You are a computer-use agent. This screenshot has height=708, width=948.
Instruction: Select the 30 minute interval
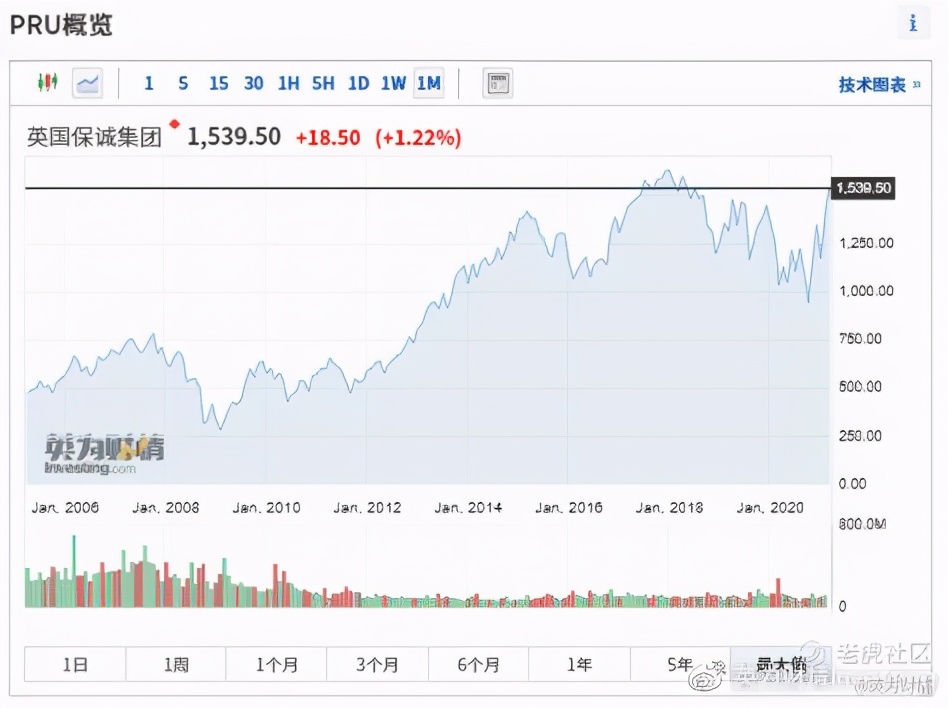(x=254, y=83)
